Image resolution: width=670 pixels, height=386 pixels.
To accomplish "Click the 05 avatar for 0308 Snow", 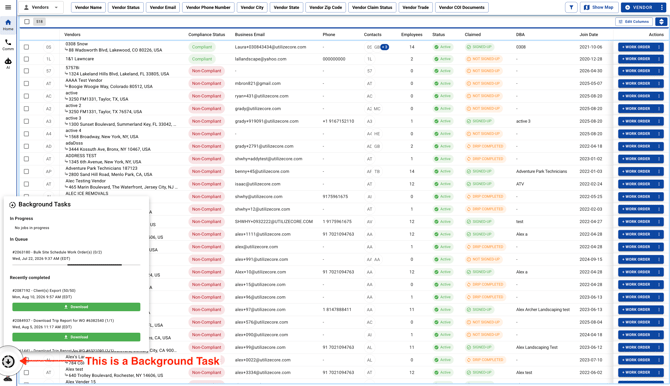I will click(48, 47).
